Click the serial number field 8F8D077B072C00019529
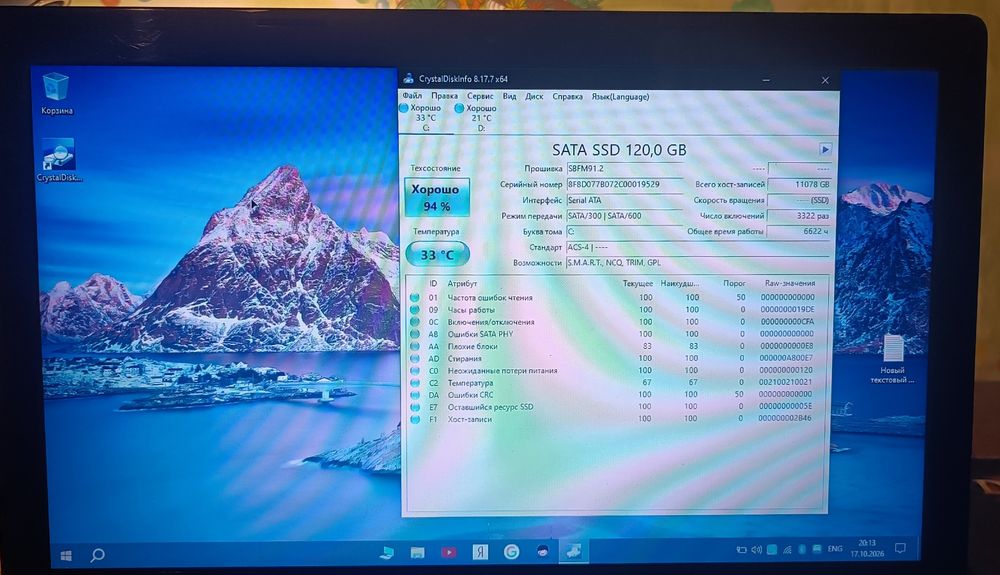 click(x=624, y=184)
